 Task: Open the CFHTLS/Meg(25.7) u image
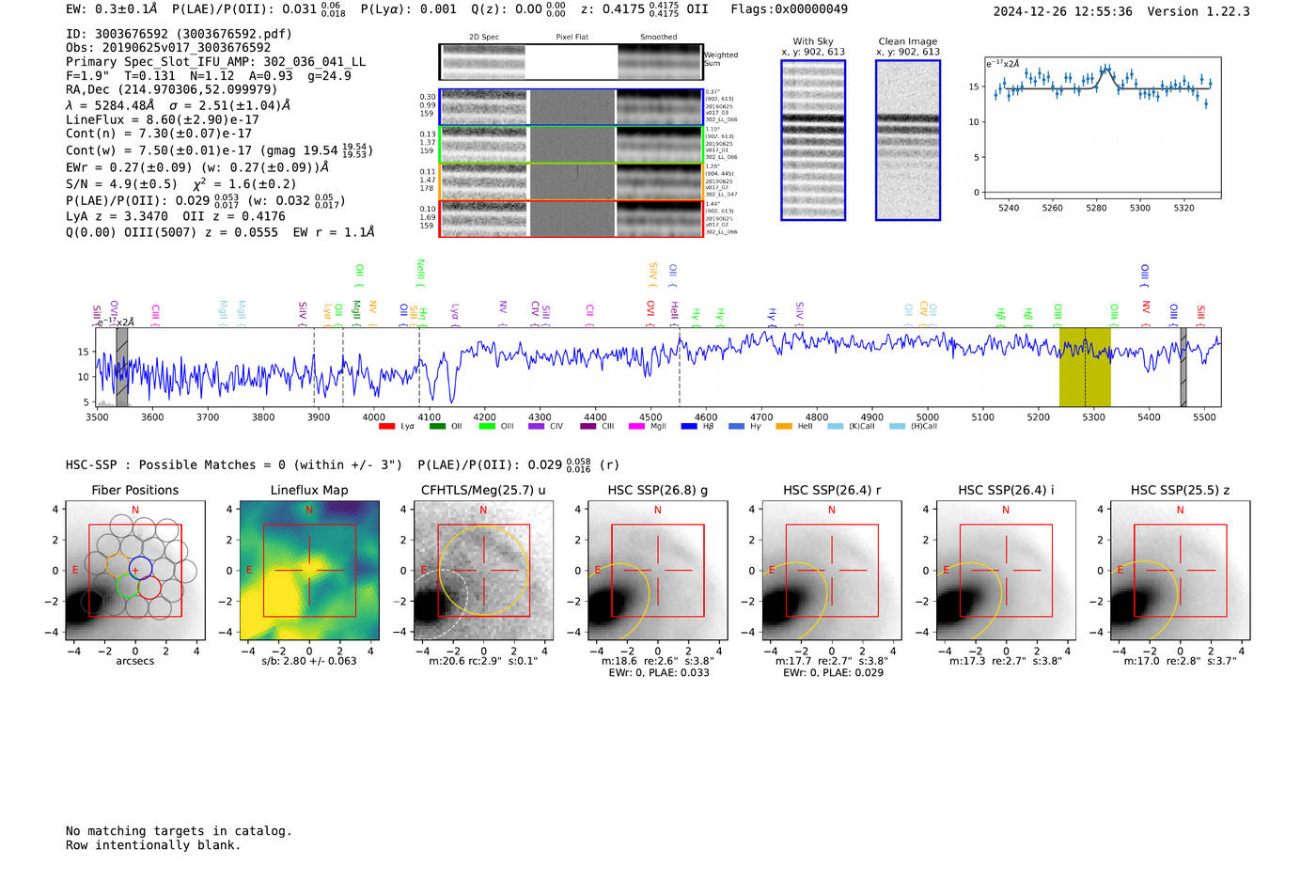[483, 571]
